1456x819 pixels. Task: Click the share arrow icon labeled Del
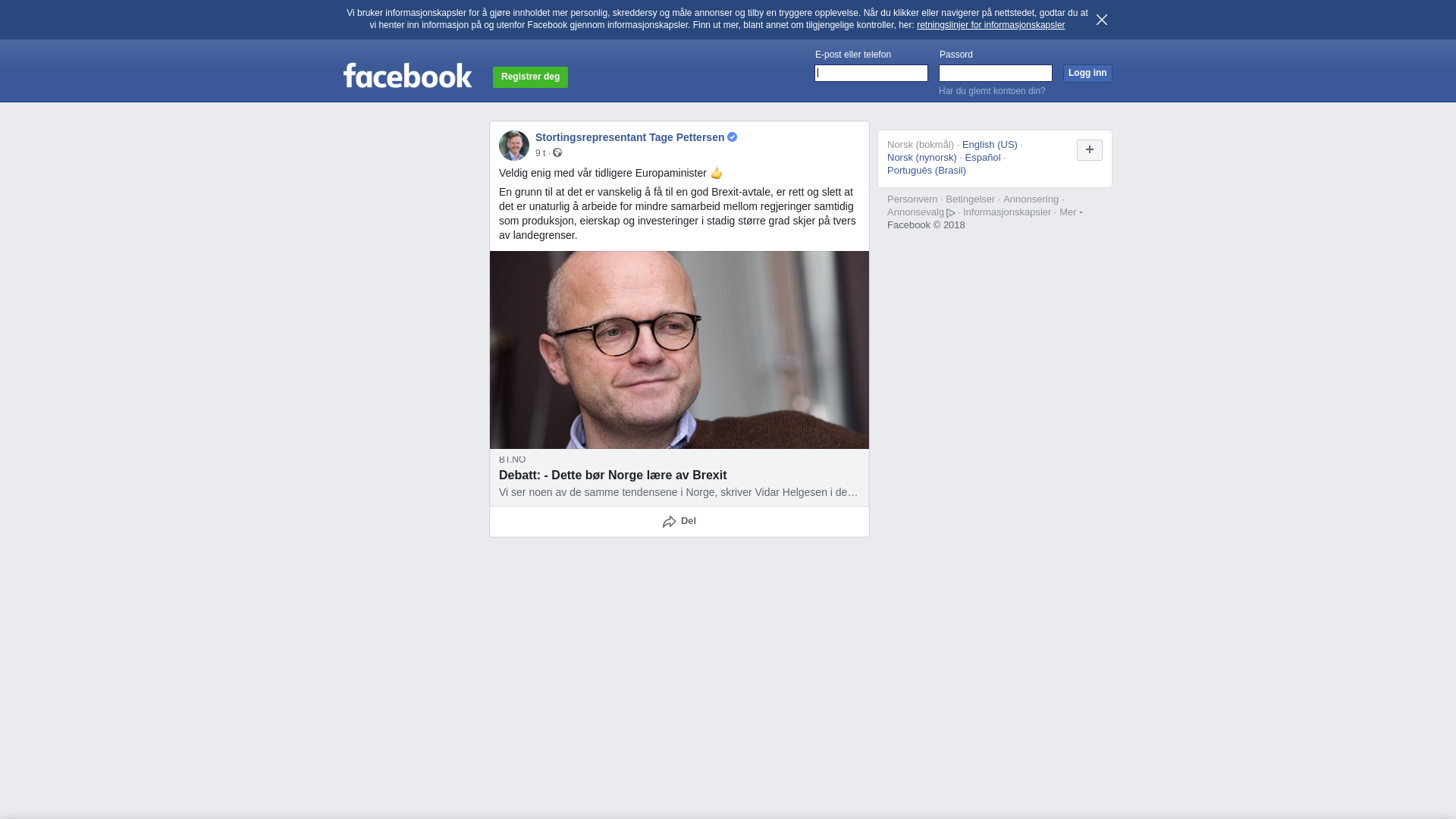click(x=670, y=522)
